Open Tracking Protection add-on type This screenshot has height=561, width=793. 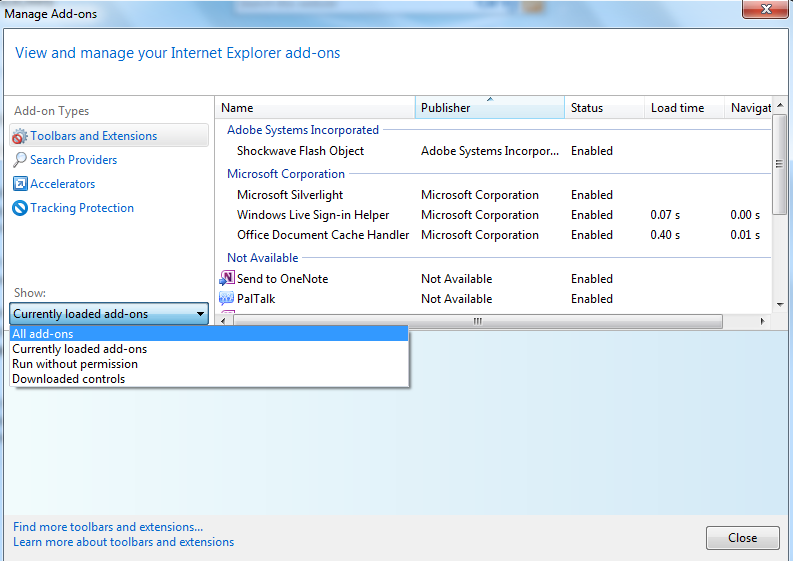pos(82,208)
